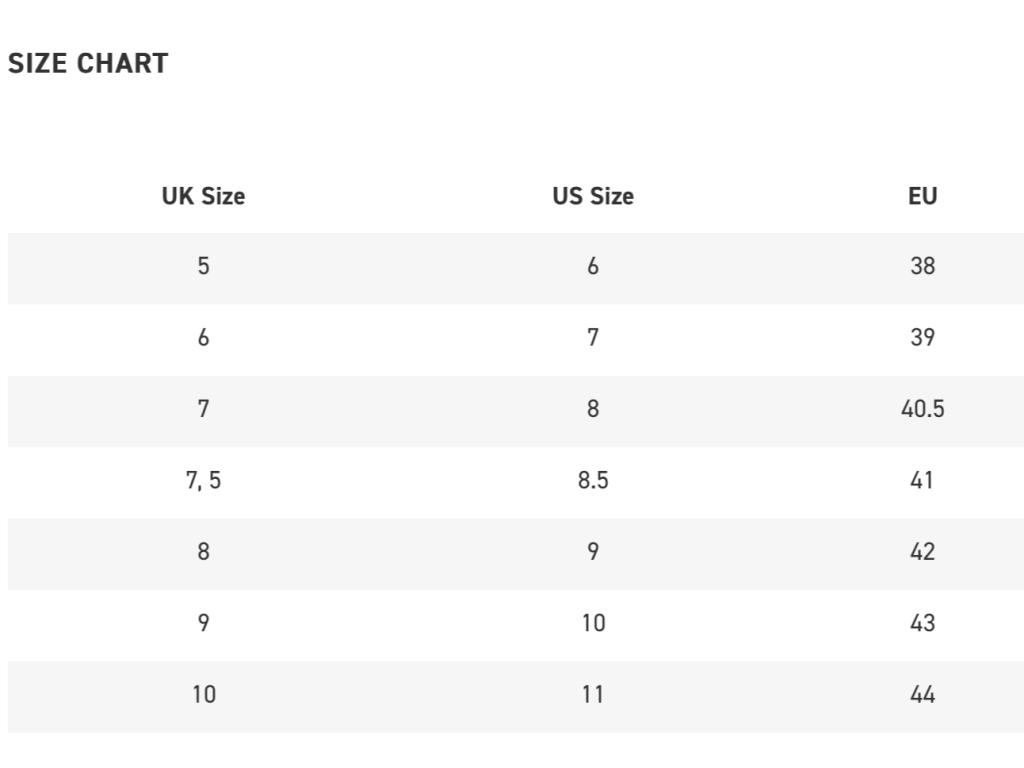
Task: Select EU size 41 cell
Action: click(922, 481)
